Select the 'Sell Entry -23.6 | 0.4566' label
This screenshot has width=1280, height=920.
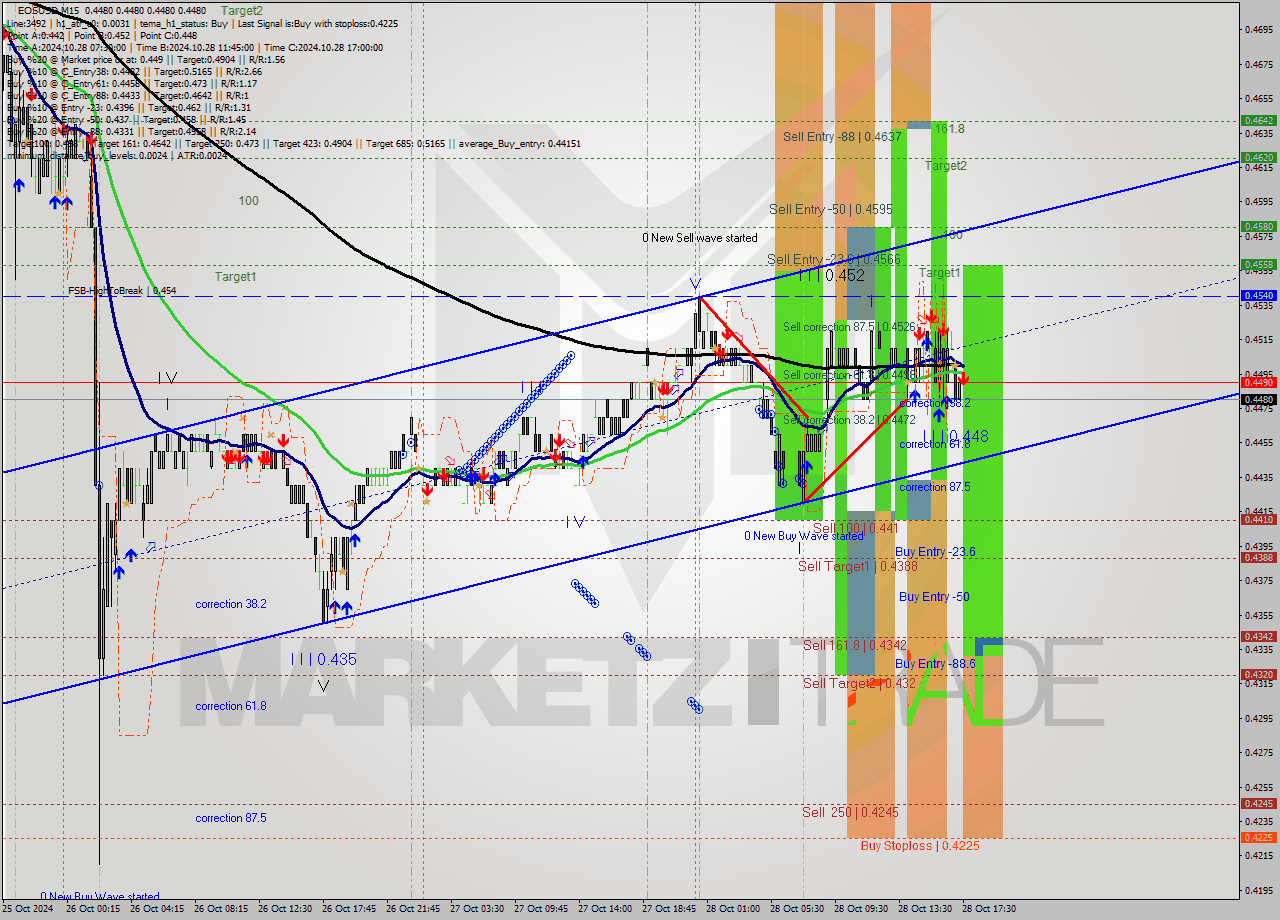(835, 259)
